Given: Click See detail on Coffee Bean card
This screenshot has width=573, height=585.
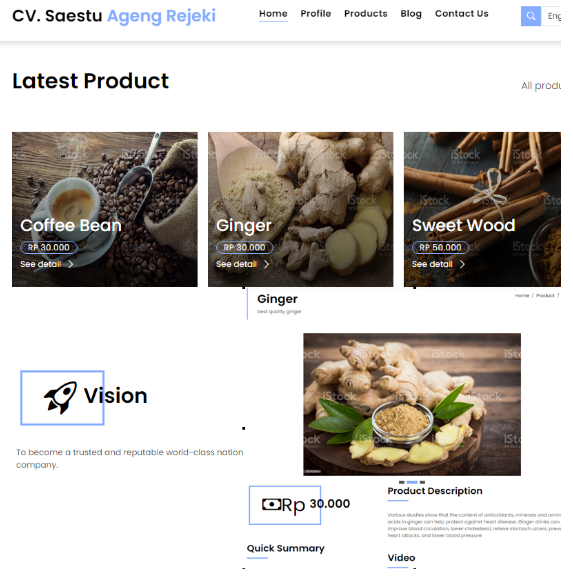Looking at the screenshot, I should pyautogui.click(x=41, y=264).
